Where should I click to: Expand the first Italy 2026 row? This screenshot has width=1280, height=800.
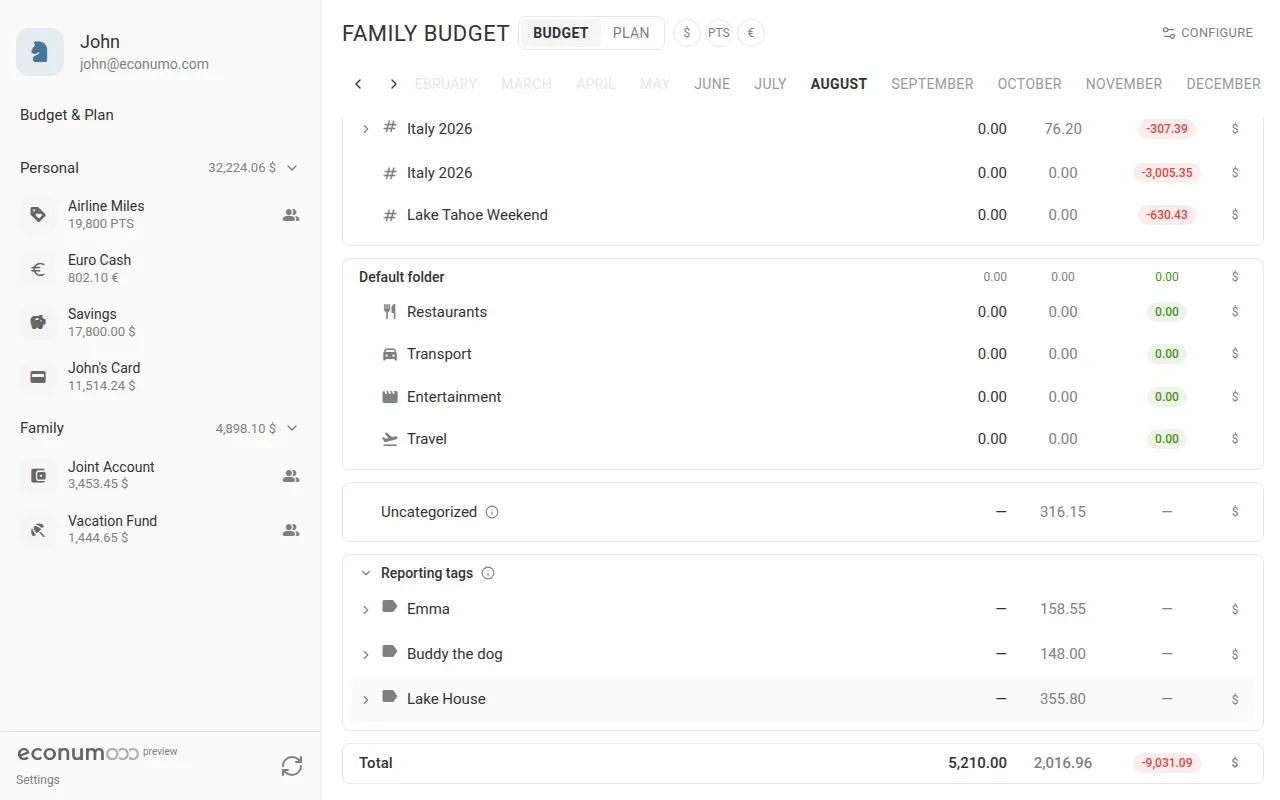[366, 129]
